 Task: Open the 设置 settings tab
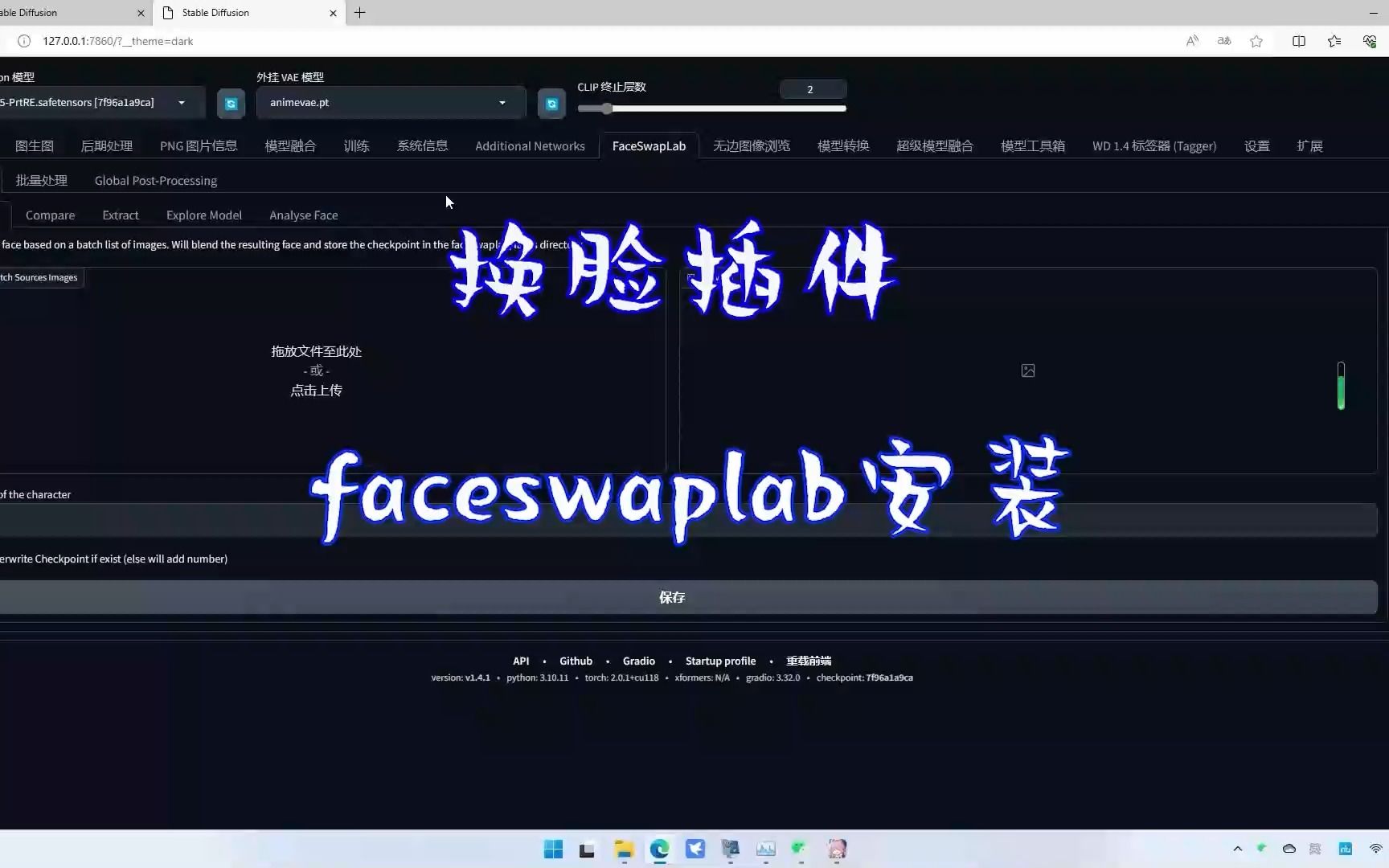coord(1256,145)
